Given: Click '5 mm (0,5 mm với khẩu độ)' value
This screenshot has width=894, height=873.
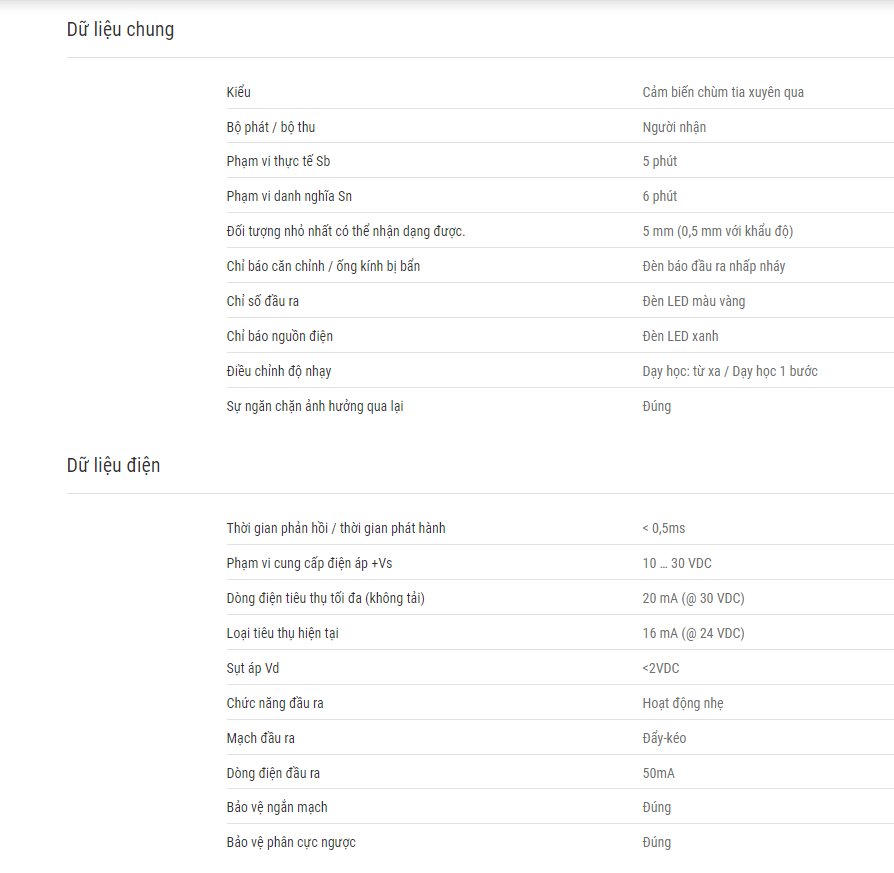Looking at the screenshot, I should tap(718, 231).
